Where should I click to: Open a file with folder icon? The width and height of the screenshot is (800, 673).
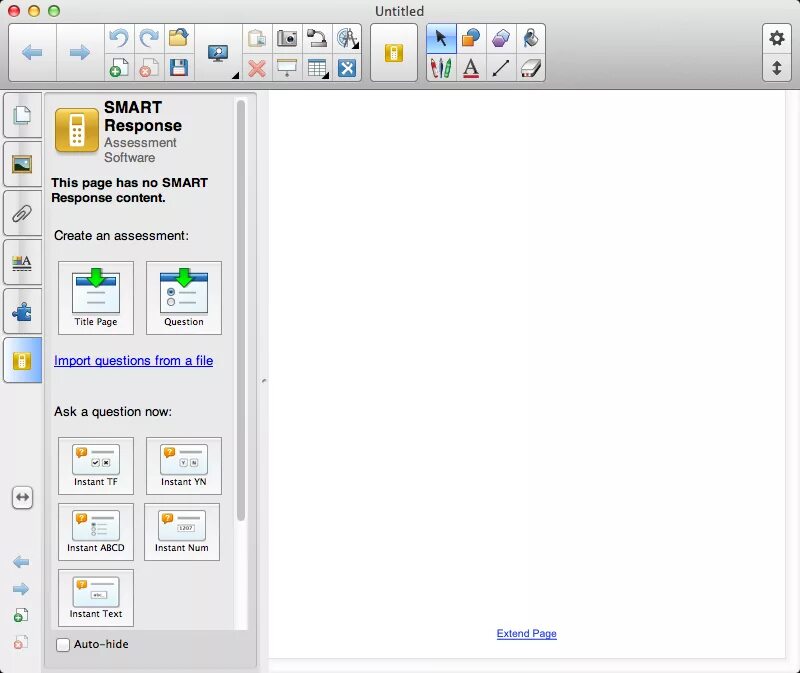[179, 38]
